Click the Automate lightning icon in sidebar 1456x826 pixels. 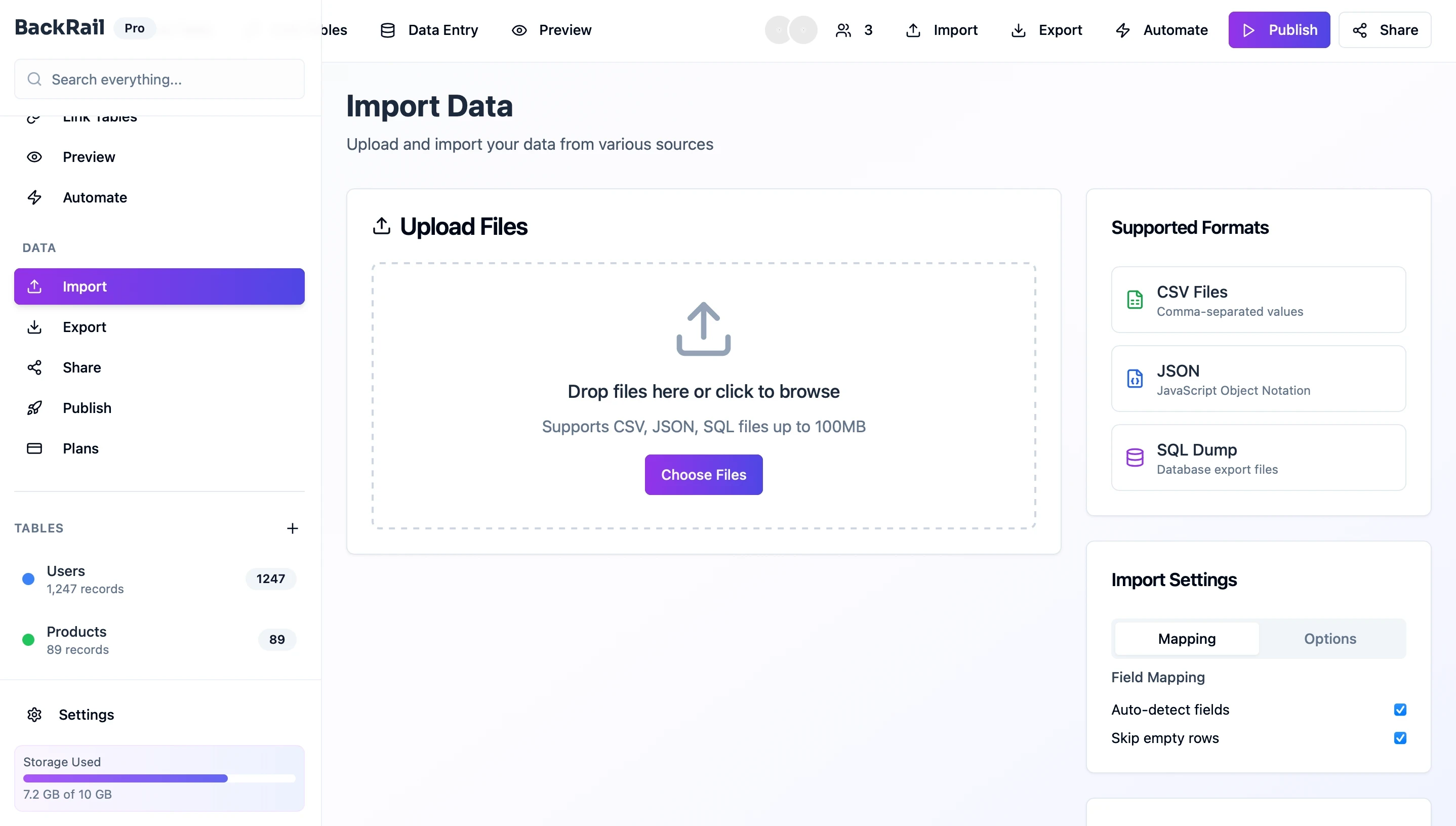(34, 197)
